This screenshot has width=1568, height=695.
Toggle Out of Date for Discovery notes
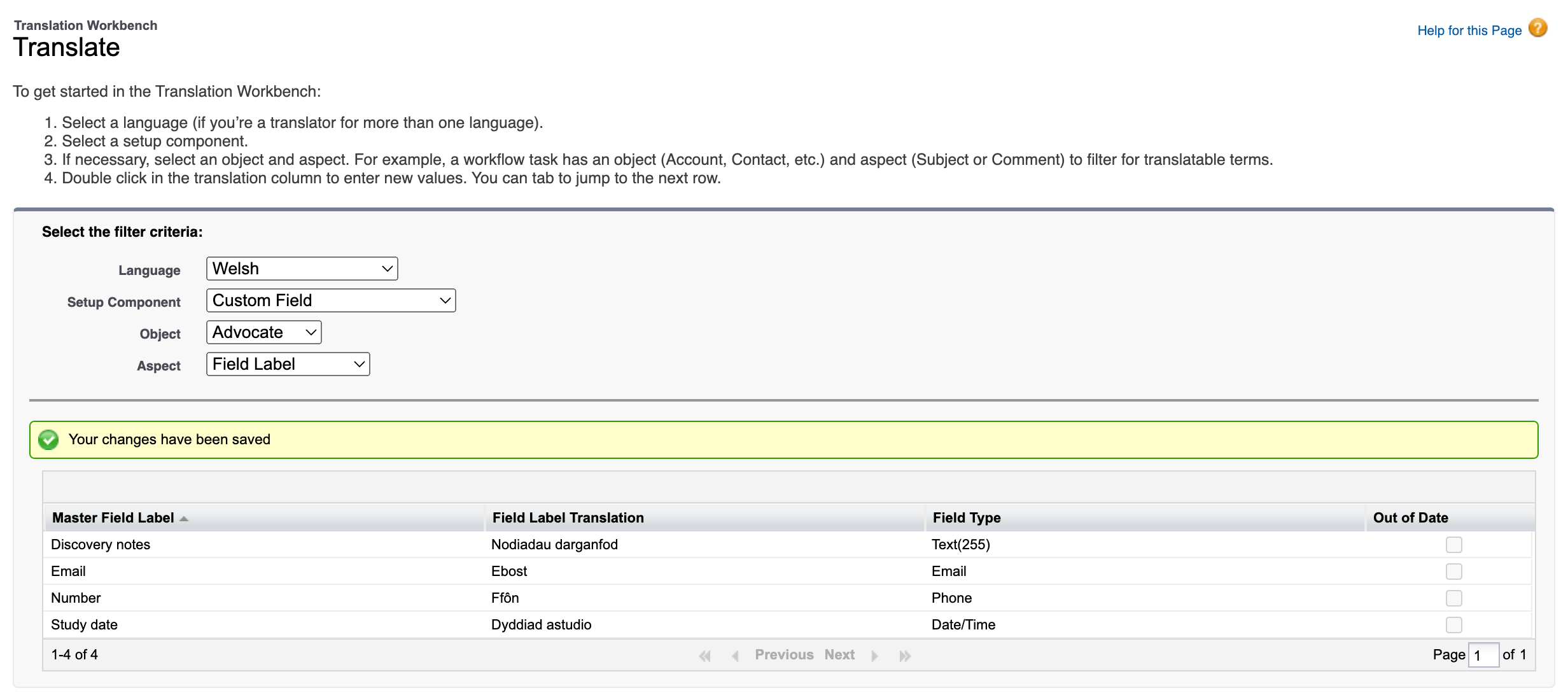(x=1454, y=545)
